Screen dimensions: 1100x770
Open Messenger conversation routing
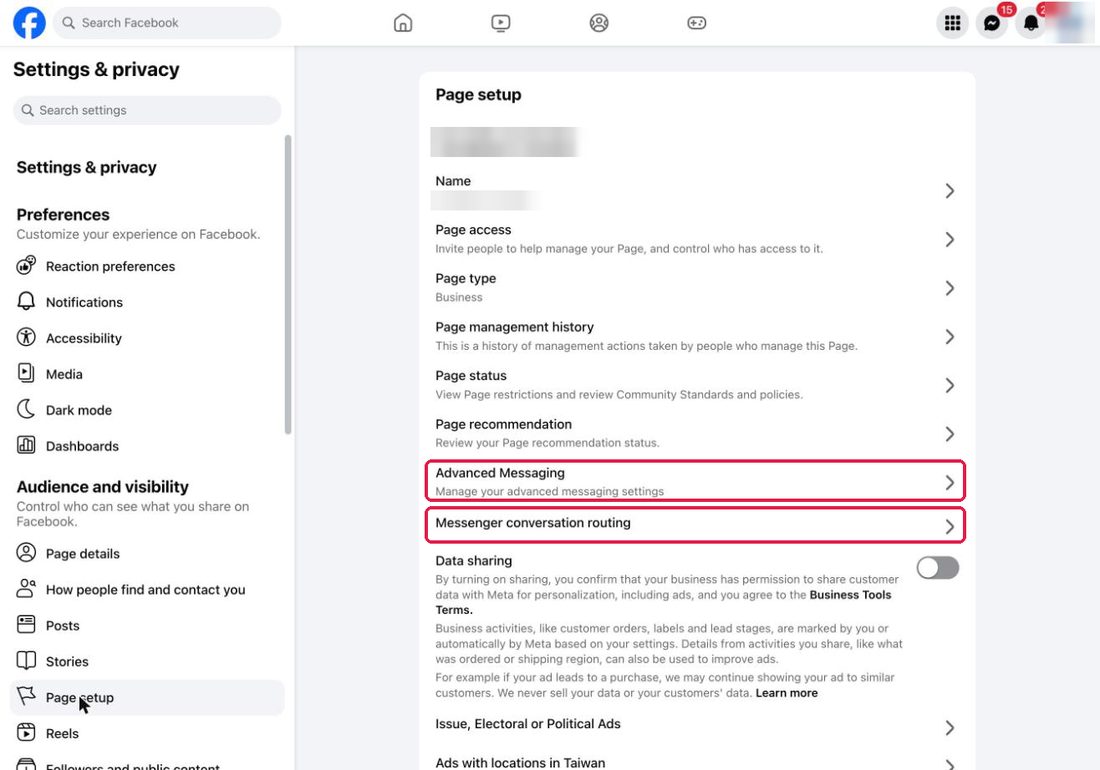pyautogui.click(x=696, y=525)
